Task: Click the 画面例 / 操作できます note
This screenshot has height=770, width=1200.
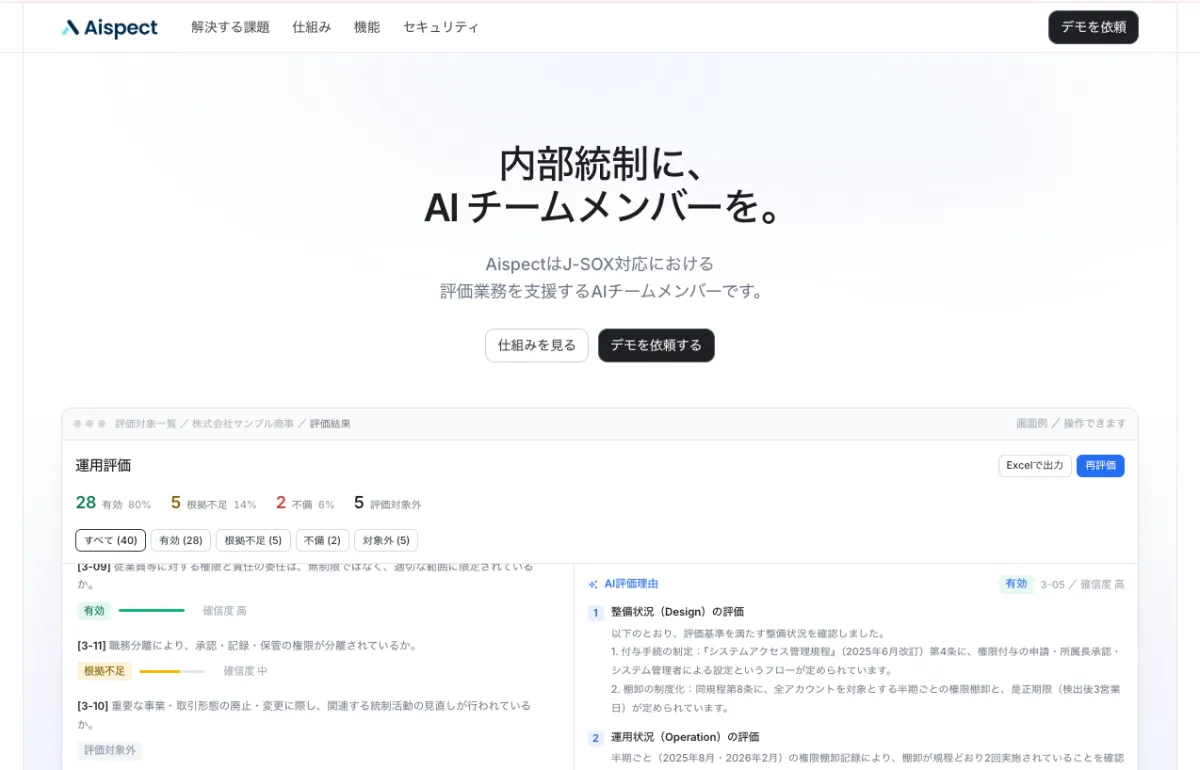Action: pos(1071,424)
